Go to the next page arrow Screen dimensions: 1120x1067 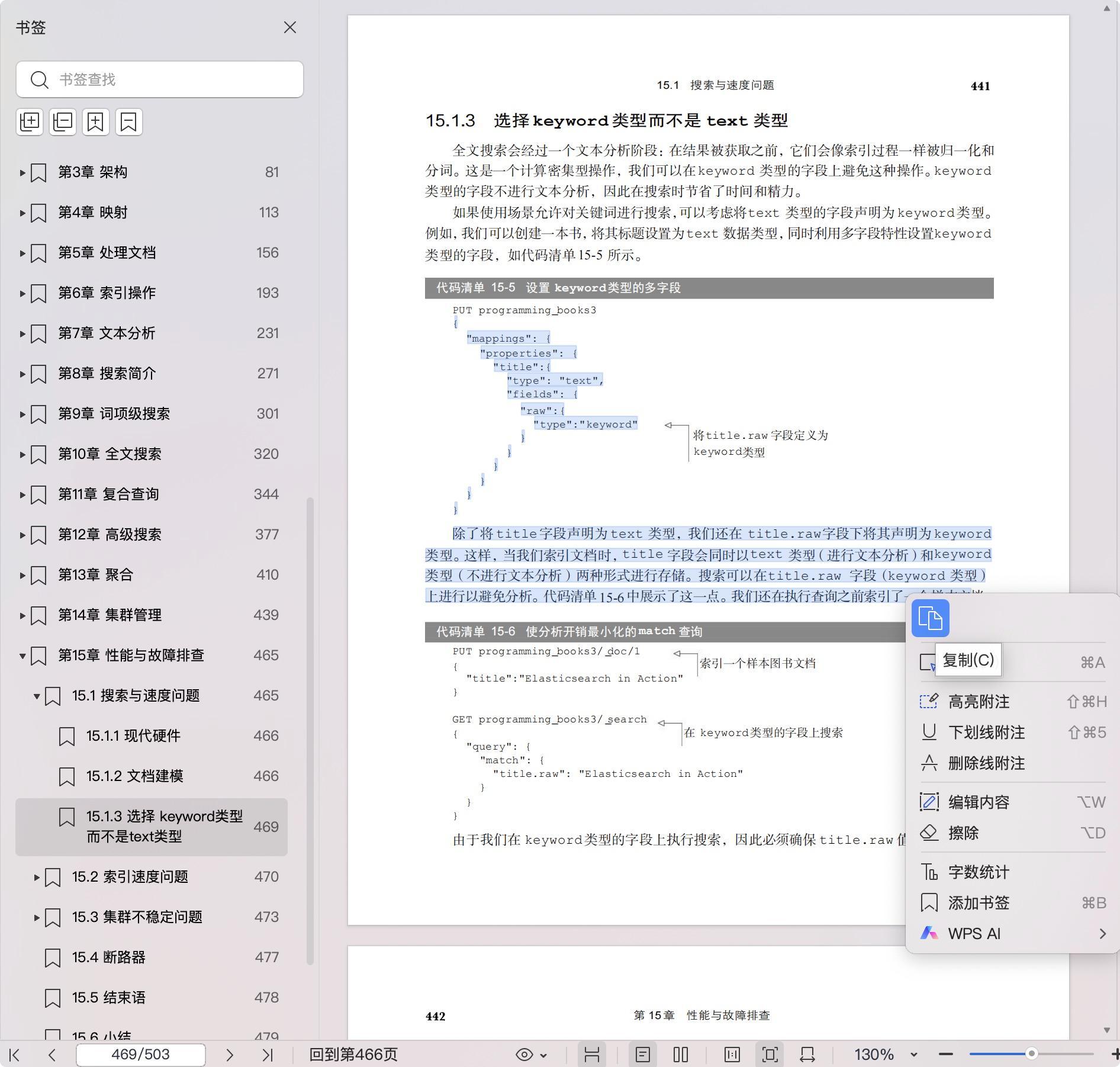tap(230, 1055)
